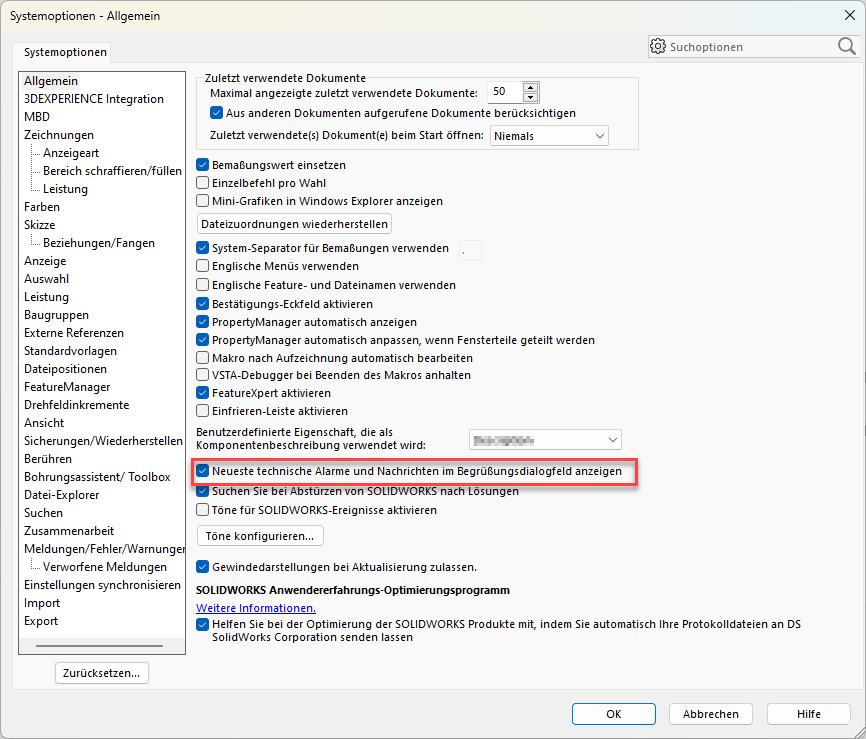Open the 'Weitere Informationen' link

tap(256, 608)
